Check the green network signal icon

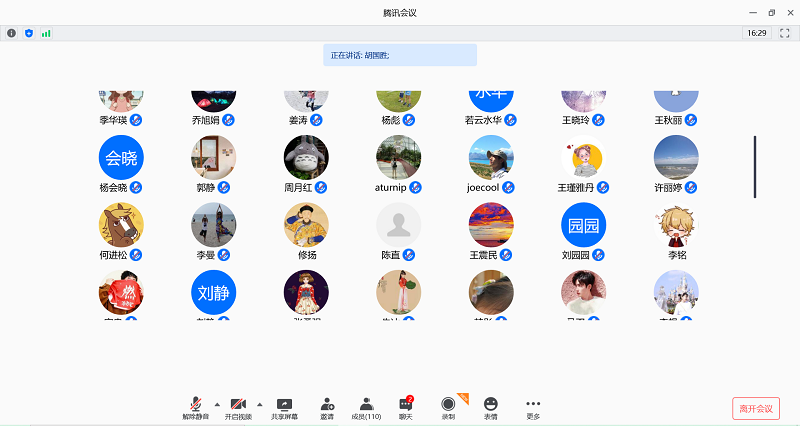[45, 33]
